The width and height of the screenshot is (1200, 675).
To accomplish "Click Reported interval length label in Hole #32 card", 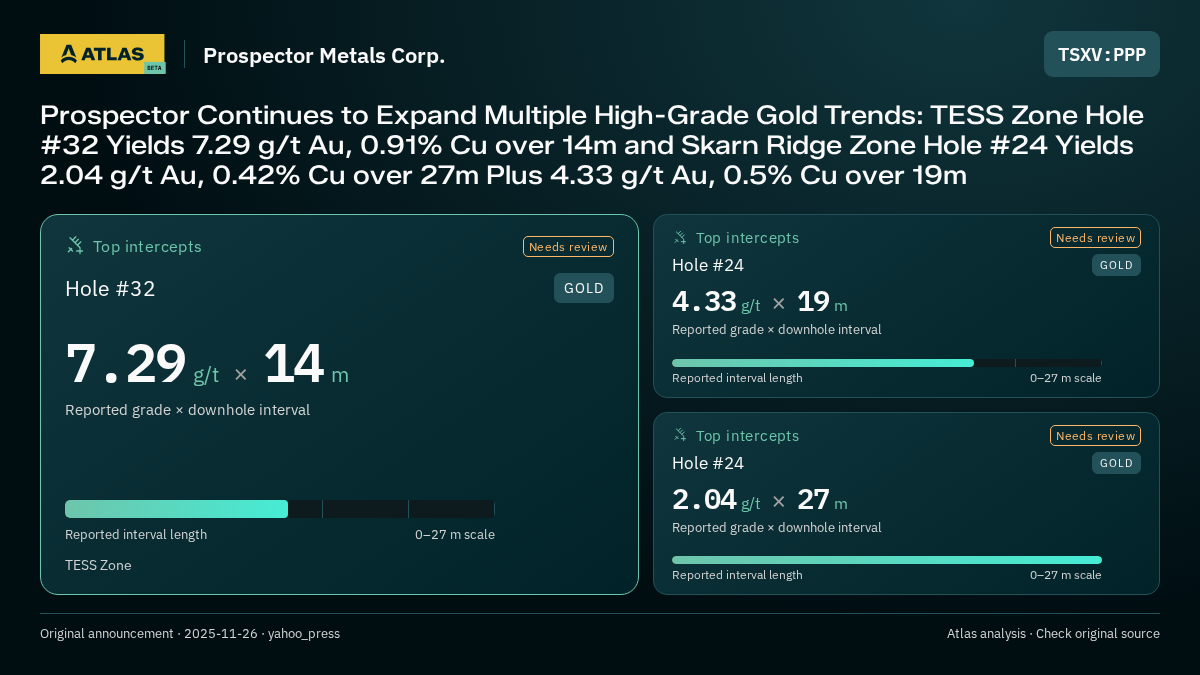I will click(x=136, y=535).
